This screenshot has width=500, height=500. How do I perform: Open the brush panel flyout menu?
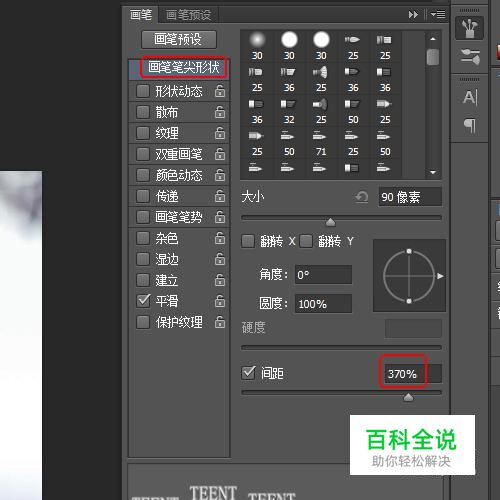438,14
